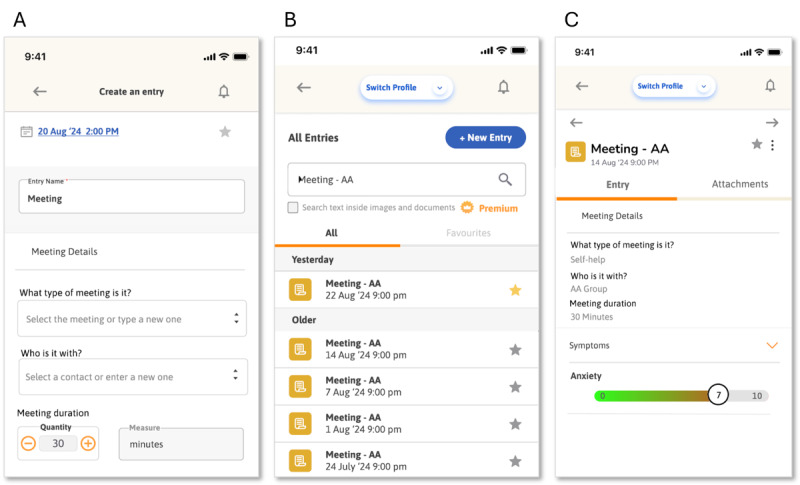Click the 'AA Group' value

tap(589, 289)
